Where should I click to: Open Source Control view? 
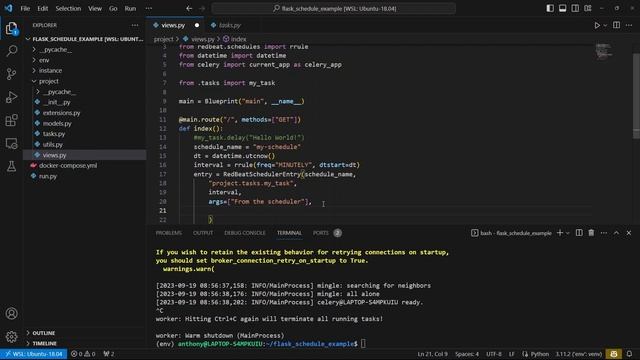point(11,74)
